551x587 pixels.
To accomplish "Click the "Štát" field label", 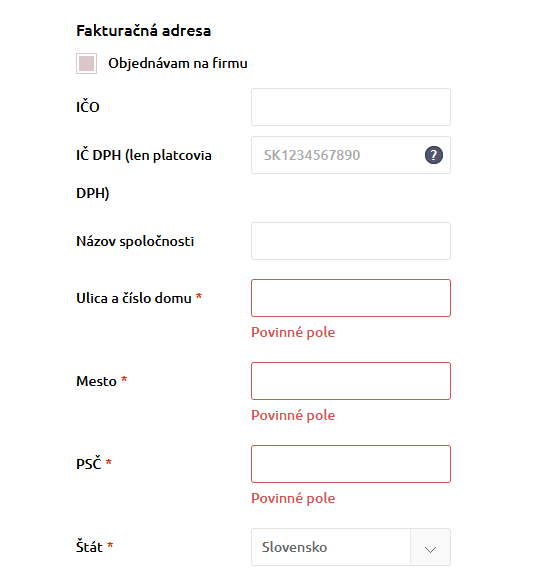I will [x=89, y=547].
